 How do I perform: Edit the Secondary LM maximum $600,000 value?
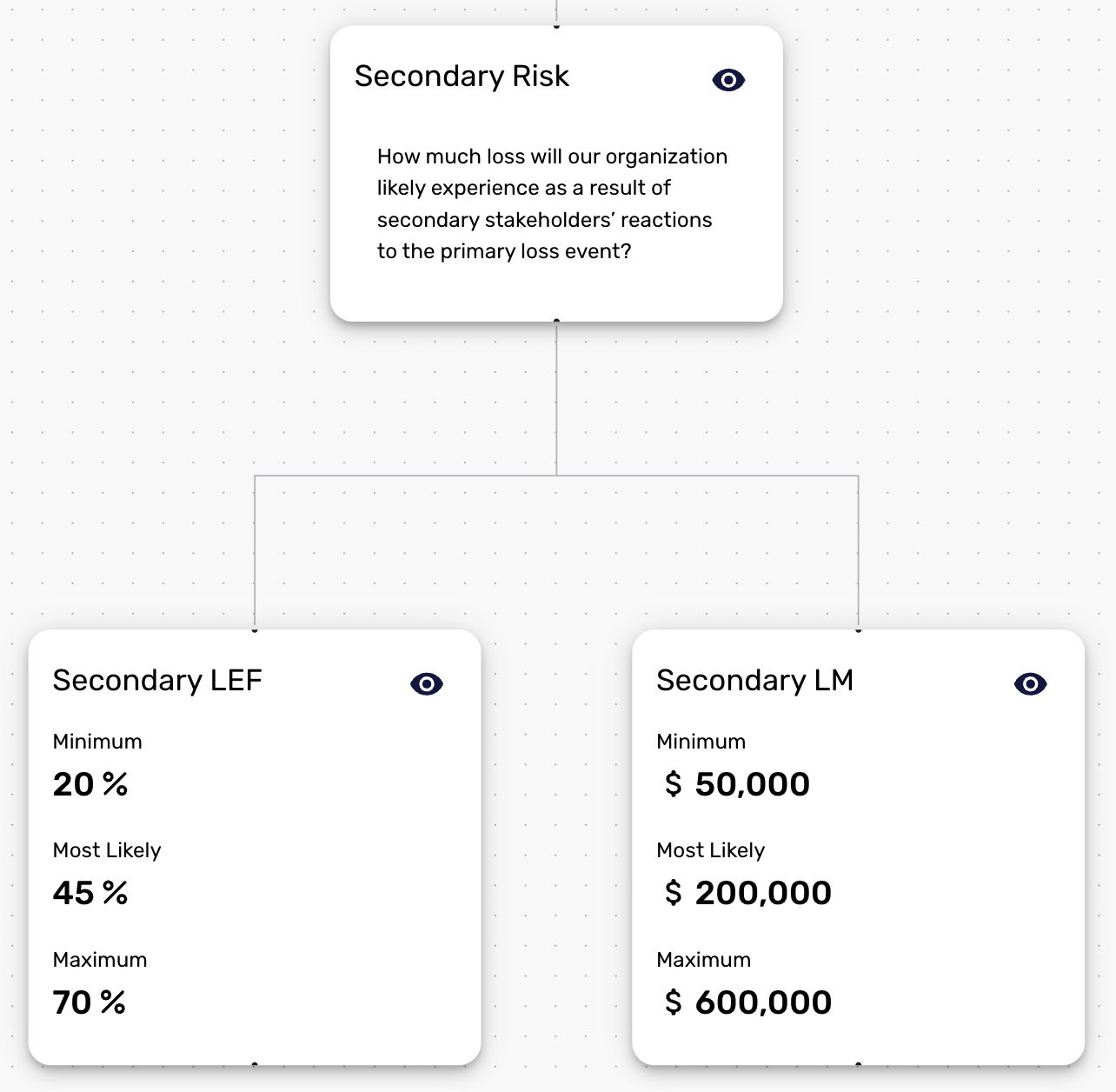click(748, 1002)
